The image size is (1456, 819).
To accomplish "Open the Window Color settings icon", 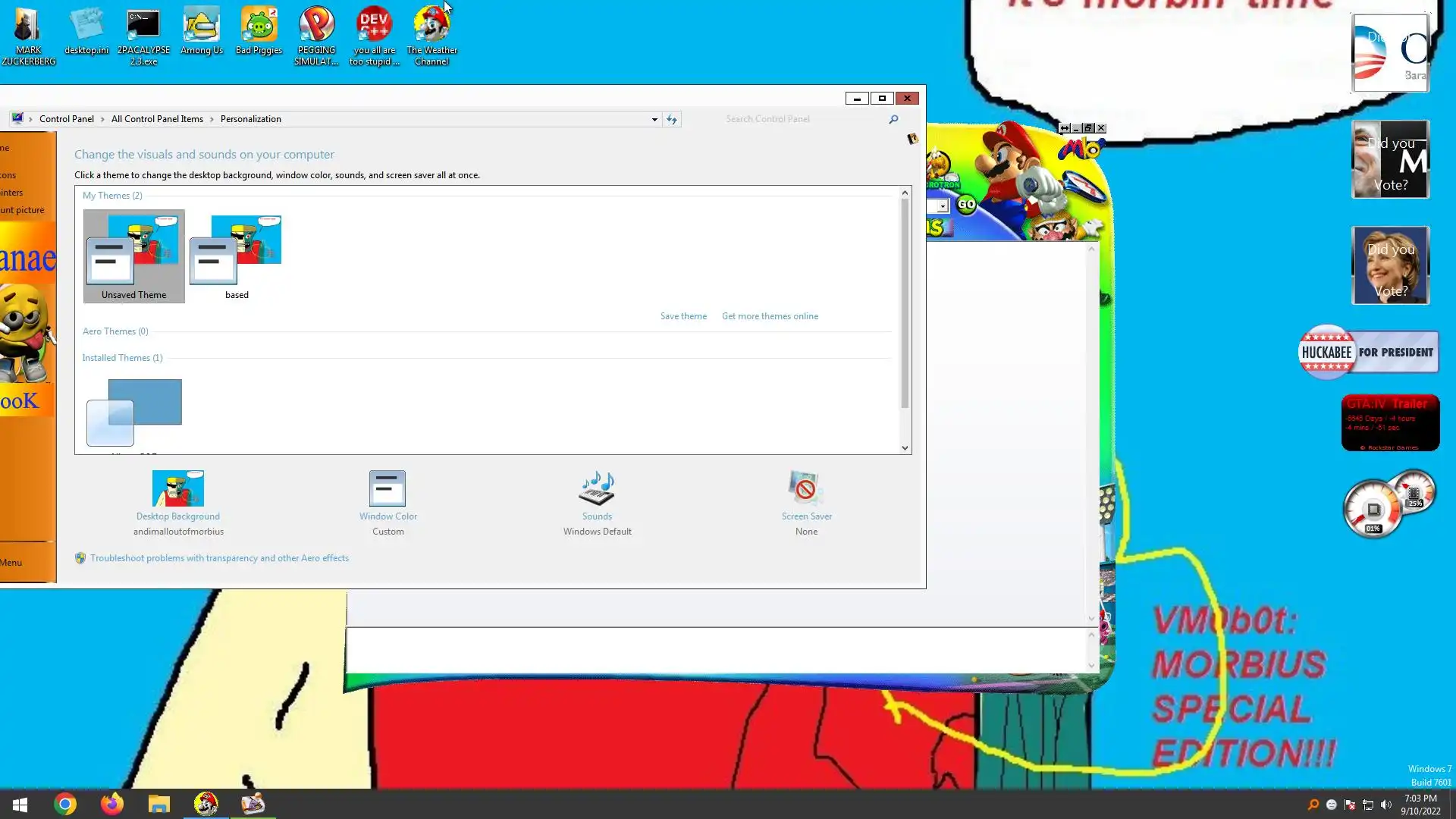I will [x=388, y=489].
